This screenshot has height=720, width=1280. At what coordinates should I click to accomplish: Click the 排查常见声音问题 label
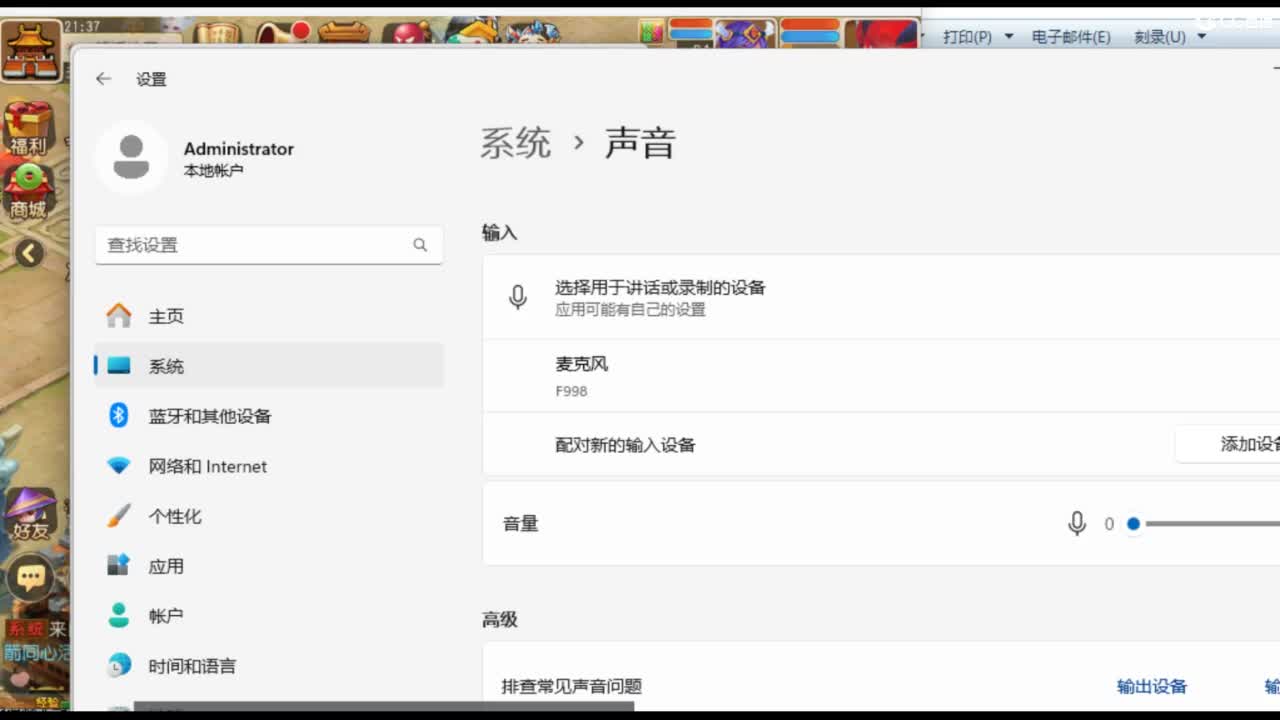[572, 687]
